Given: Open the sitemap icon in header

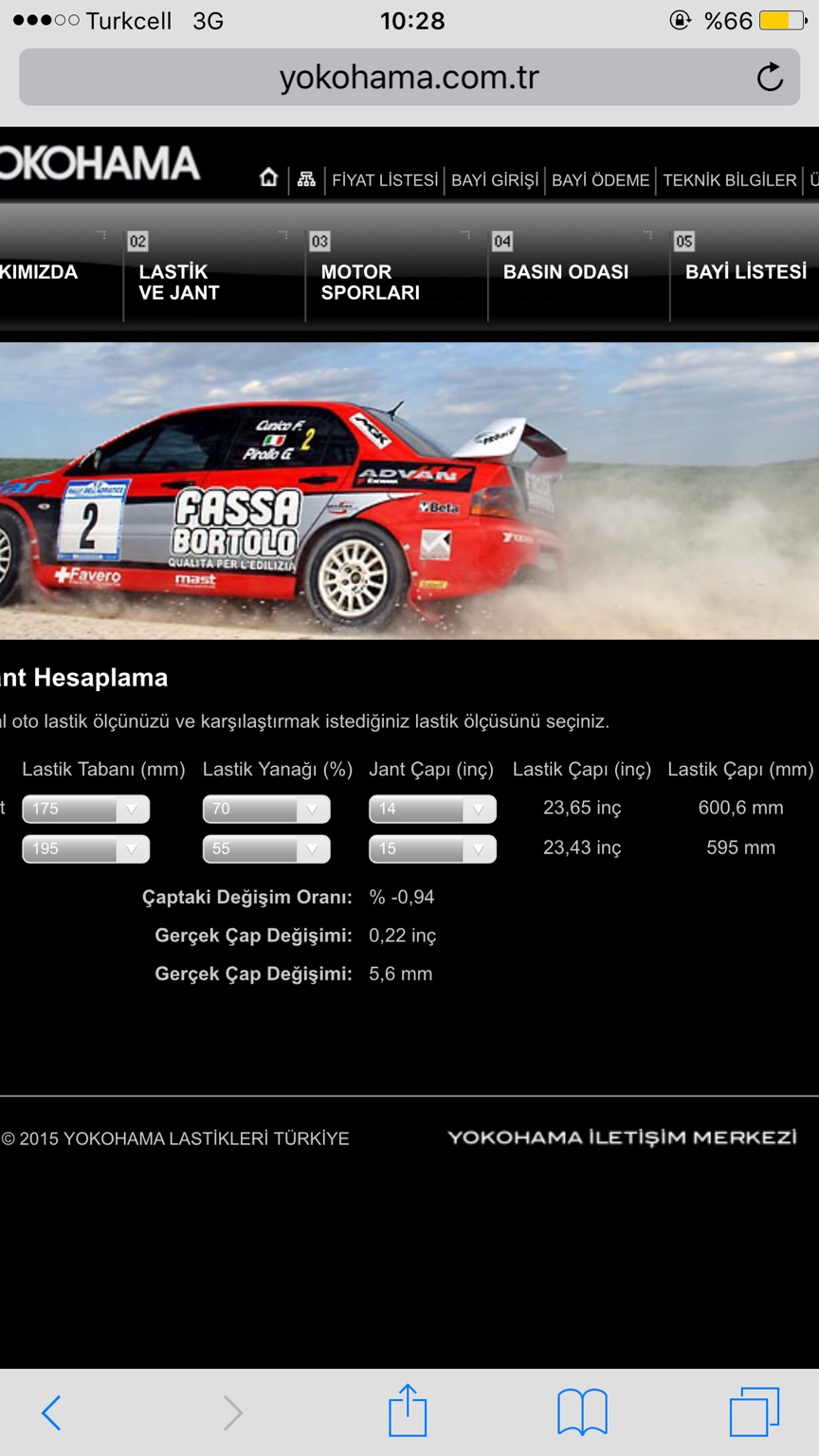Looking at the screenshot, I should (306, 179).
